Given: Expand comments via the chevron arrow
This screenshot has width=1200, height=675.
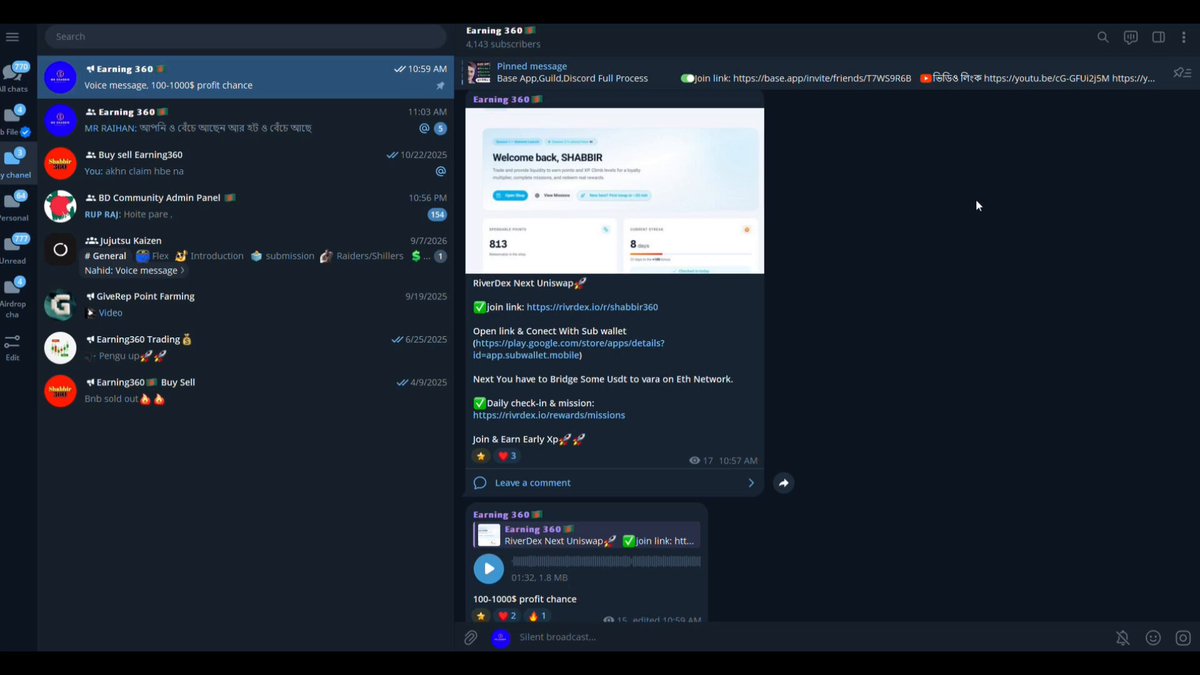Looking at the screenshot, I should point(751,483).
